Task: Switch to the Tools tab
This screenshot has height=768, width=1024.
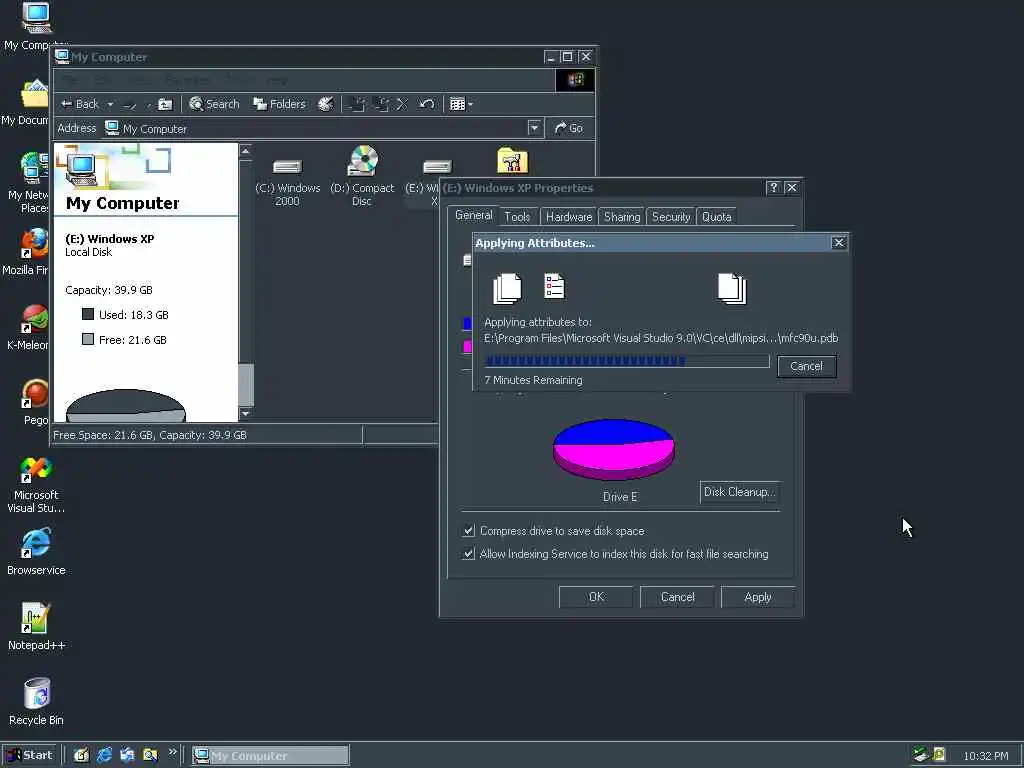Action: coord(517,217)
